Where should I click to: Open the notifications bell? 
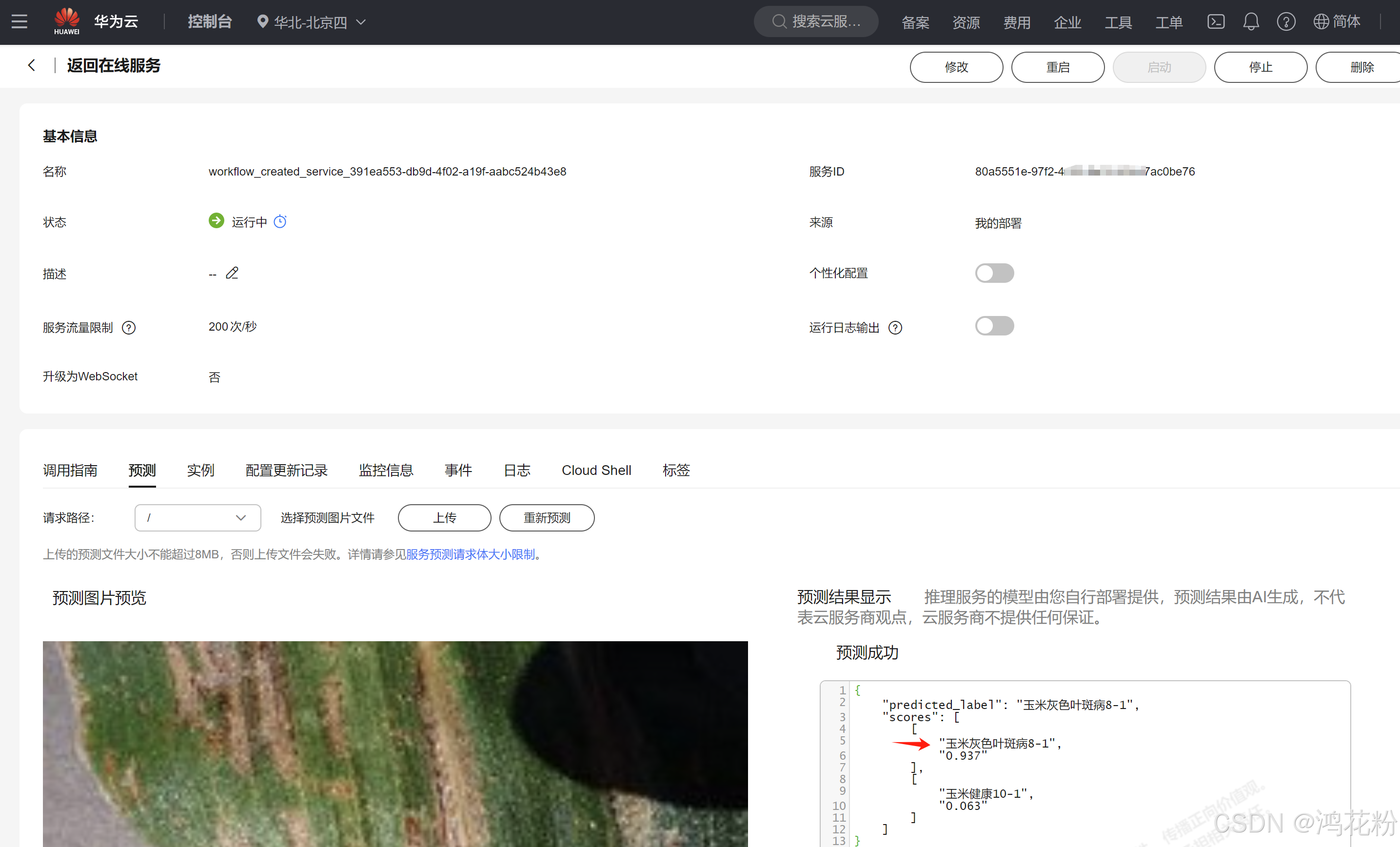pyautogui.click(x=1251, y=21)
